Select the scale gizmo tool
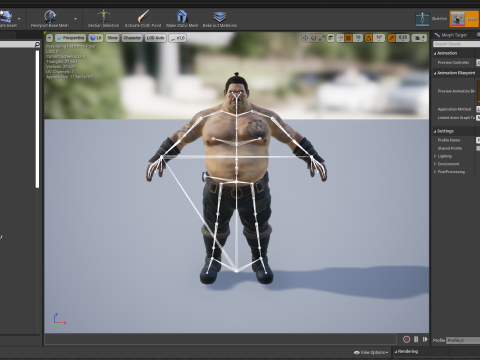 coord(322,38)
